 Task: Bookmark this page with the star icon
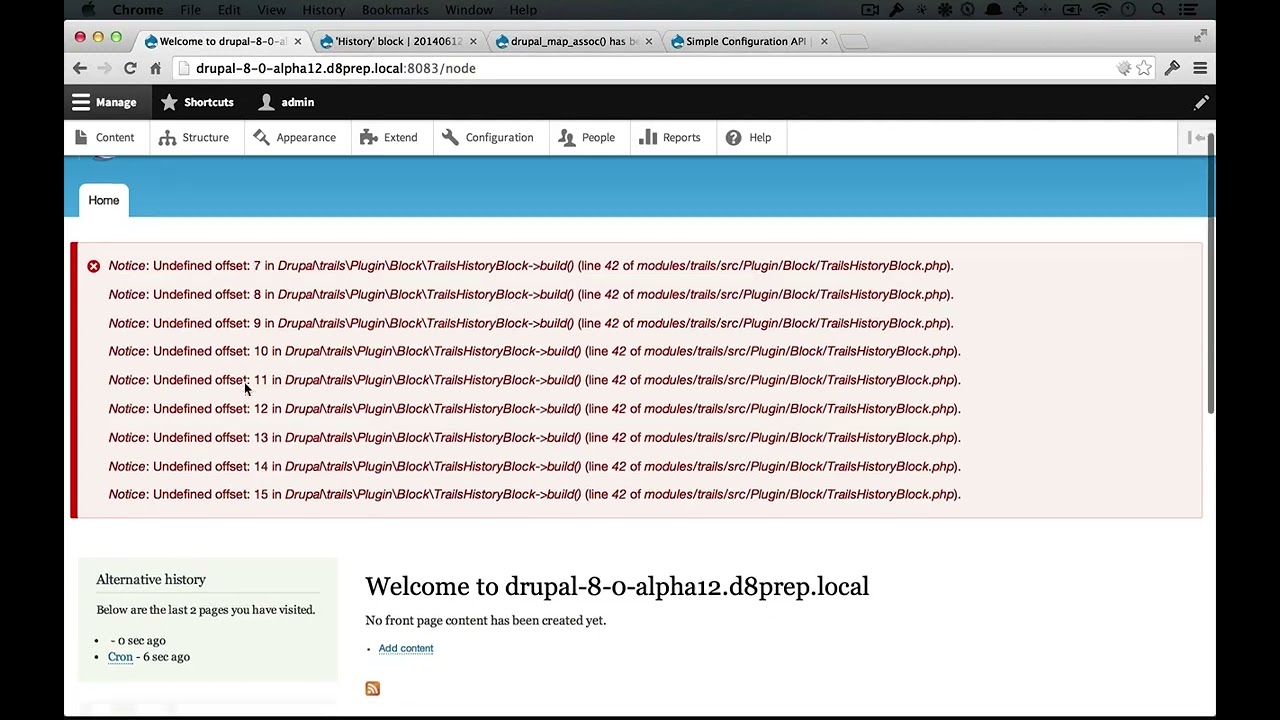[1144, 68]
